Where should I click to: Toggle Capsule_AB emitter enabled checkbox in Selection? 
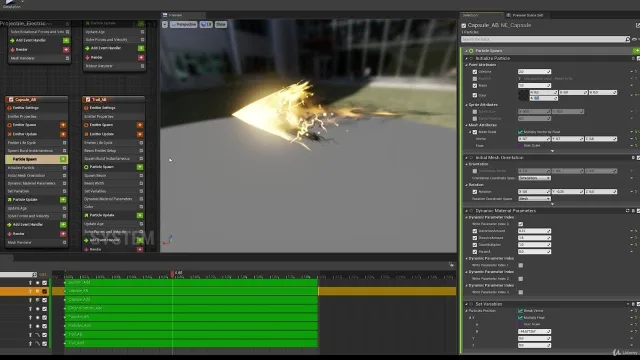coord(464,25)
